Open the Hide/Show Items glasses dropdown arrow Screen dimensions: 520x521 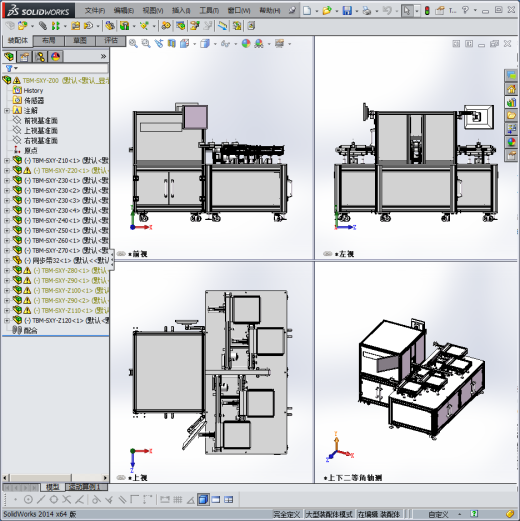pyautogui.click(x=235, y=44)
